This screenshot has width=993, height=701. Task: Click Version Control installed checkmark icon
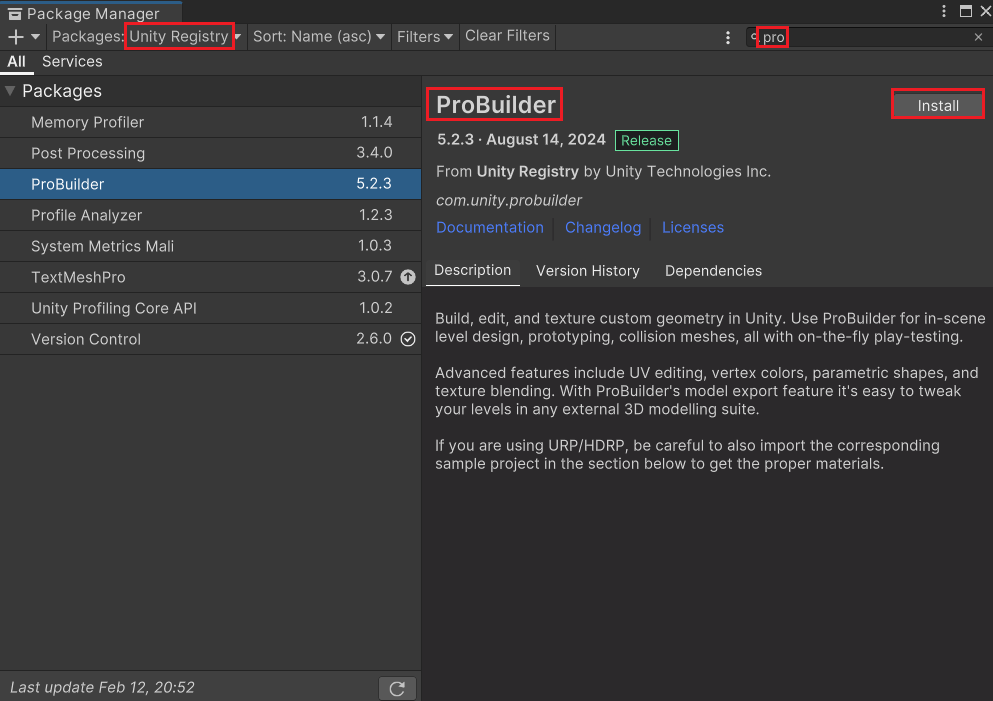point(408,339)
